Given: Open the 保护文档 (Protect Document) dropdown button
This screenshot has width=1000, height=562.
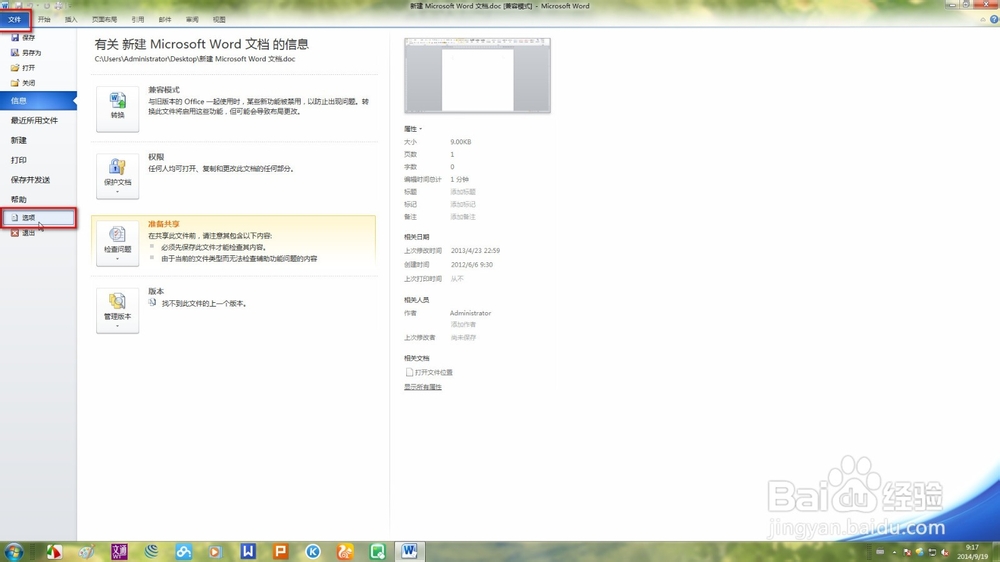Looking at the screenshot, I should point(117,176).
